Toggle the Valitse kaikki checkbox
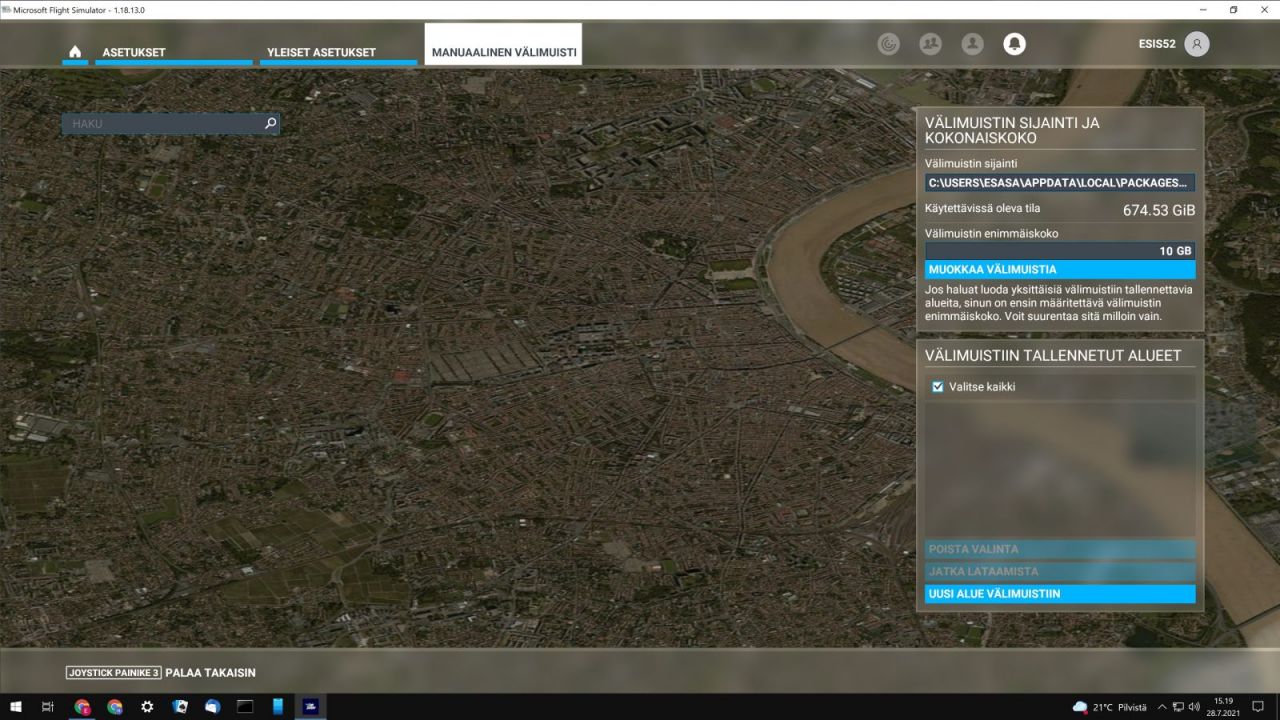 [x=938, y=387]
